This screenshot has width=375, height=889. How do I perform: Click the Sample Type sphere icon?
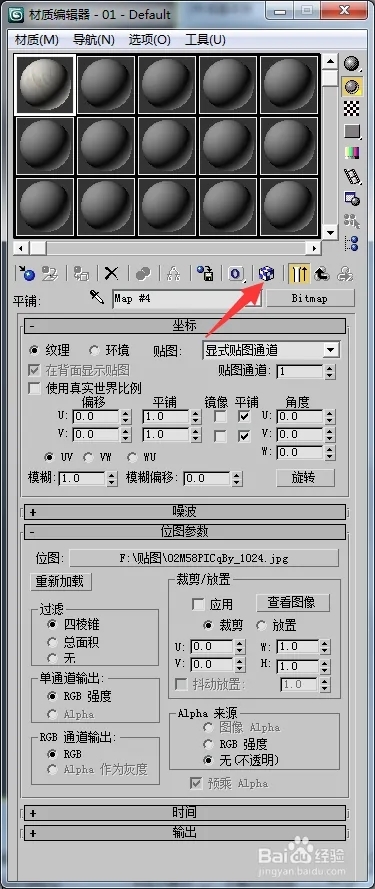tap(352, 64)
